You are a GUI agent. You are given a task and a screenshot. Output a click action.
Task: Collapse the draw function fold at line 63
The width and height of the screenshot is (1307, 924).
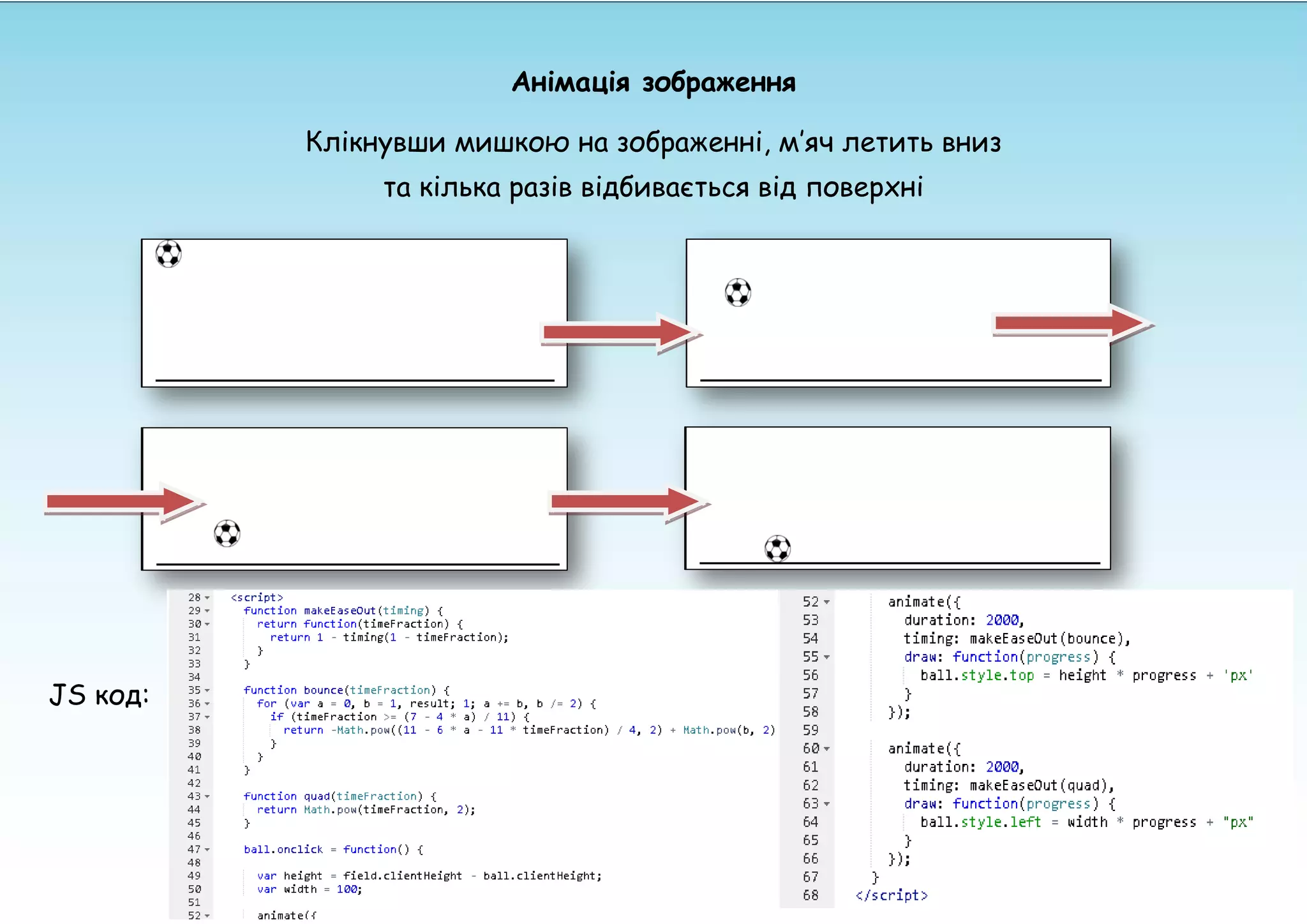pyautogui.click(x=827, y=804)
